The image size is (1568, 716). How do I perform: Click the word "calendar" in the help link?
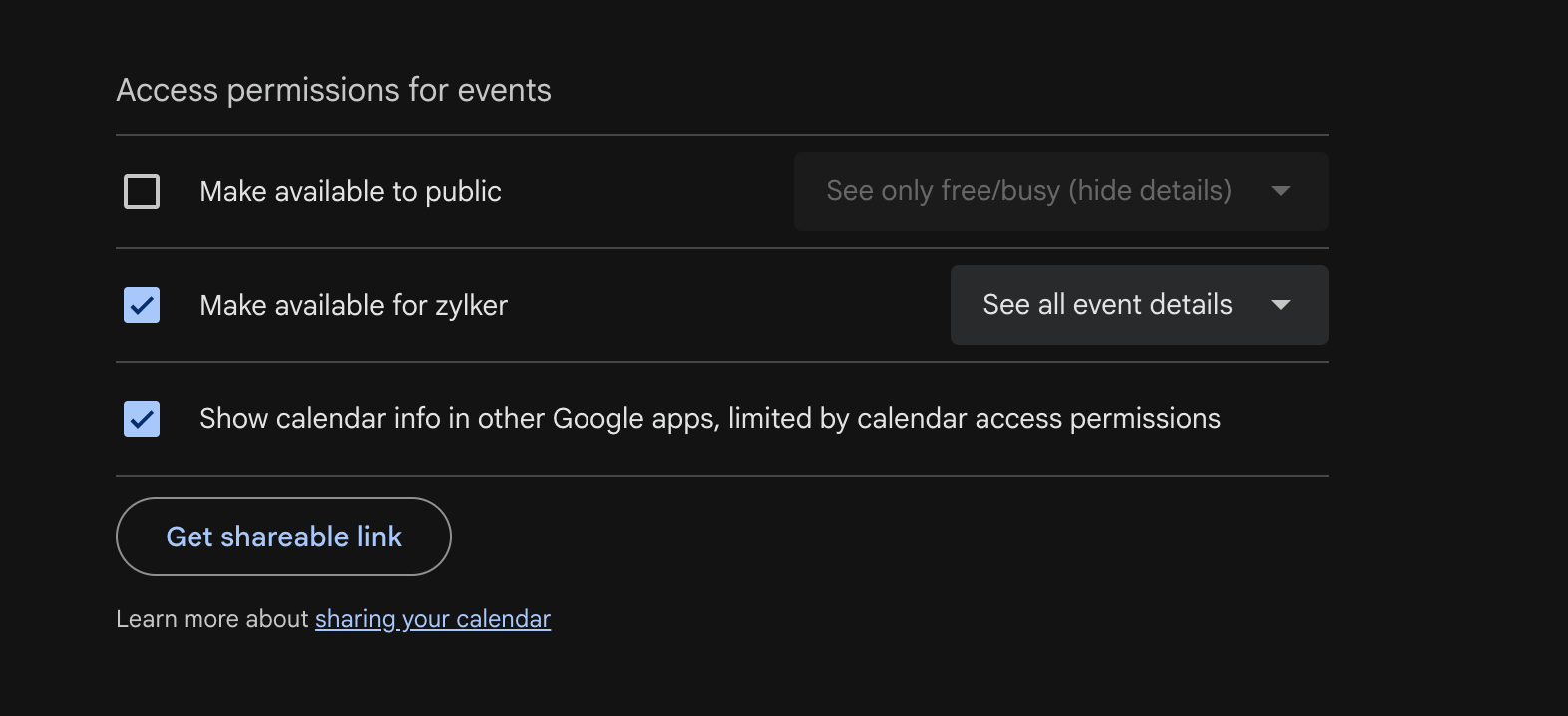[x=503, y=619]
